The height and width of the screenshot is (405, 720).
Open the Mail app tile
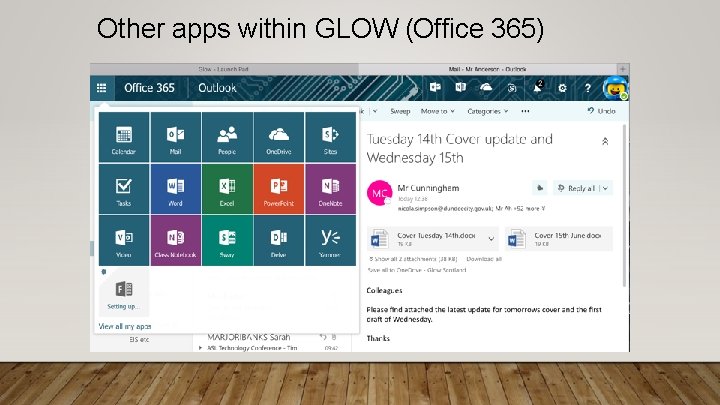(x=175, y=137)
